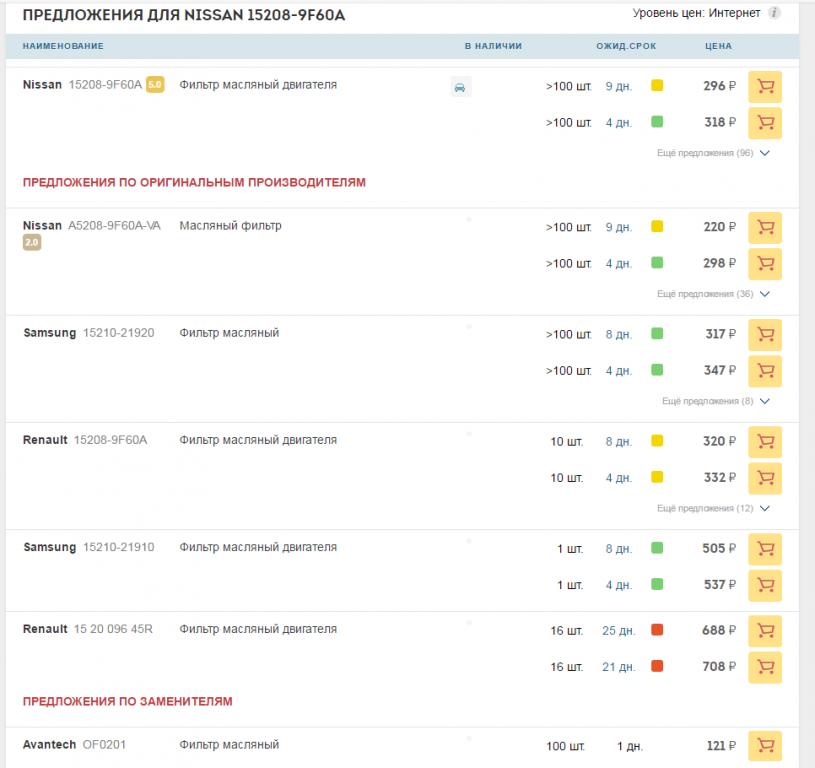The image size is (815, 768).
Task: Click the green delivery indicator for the 537 ₽ offer
Action: 657,584
